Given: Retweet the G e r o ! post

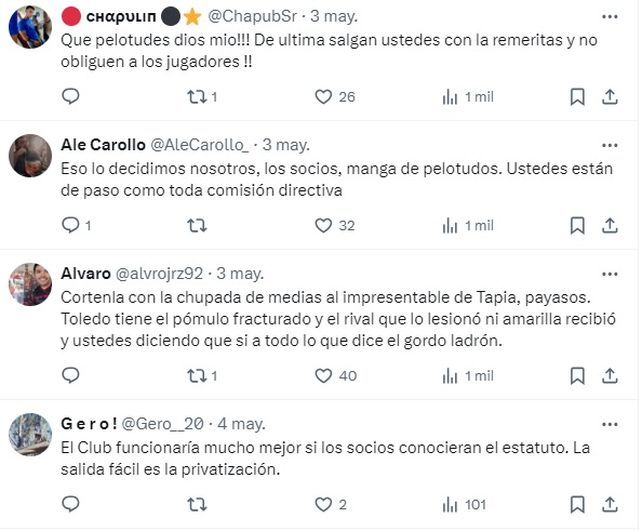Looking at the screenshot, I should coord(198,505).
